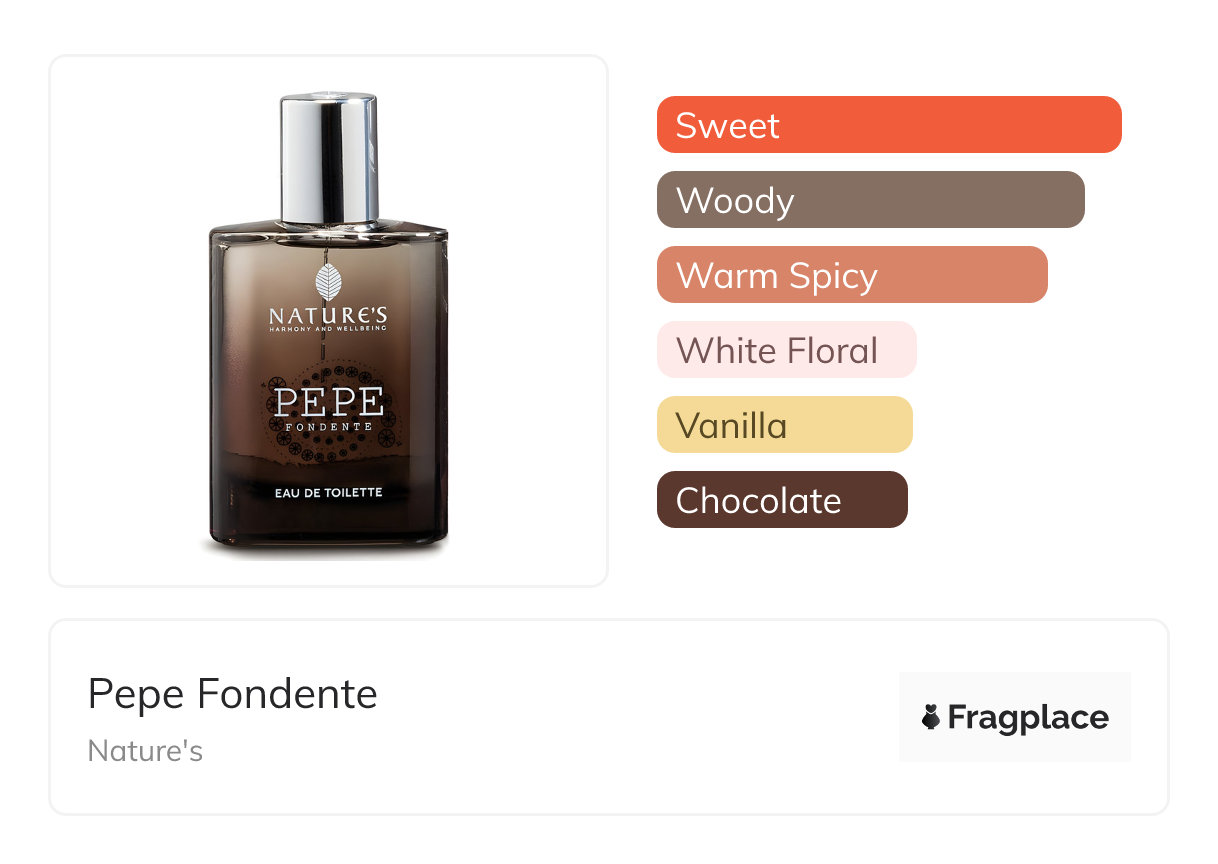
Task: Choose the Warm Spicy accord bar
Action: pyautogui.click(x=852, y=275)
